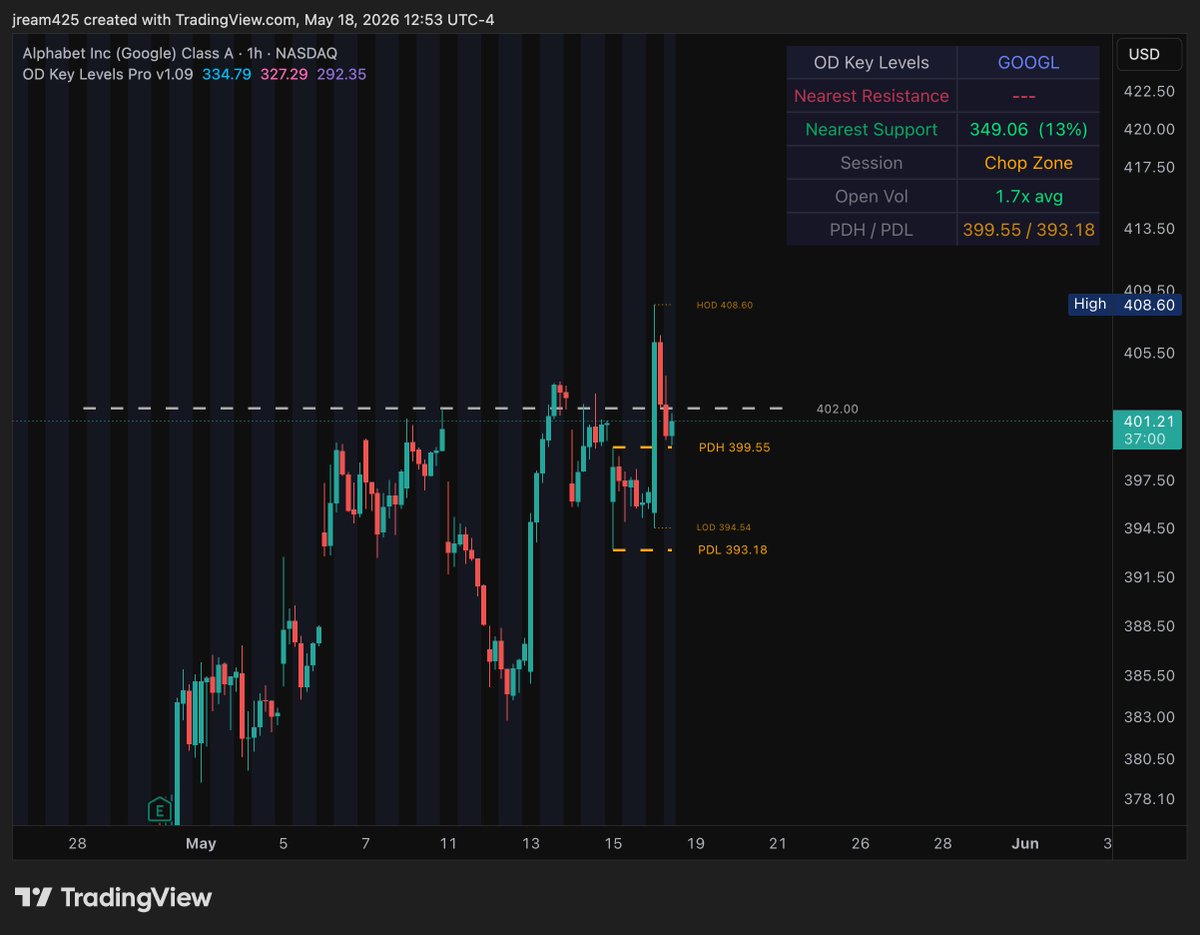Click the Nearest Support table cell
1200x935 pixels.
point(872,129)
